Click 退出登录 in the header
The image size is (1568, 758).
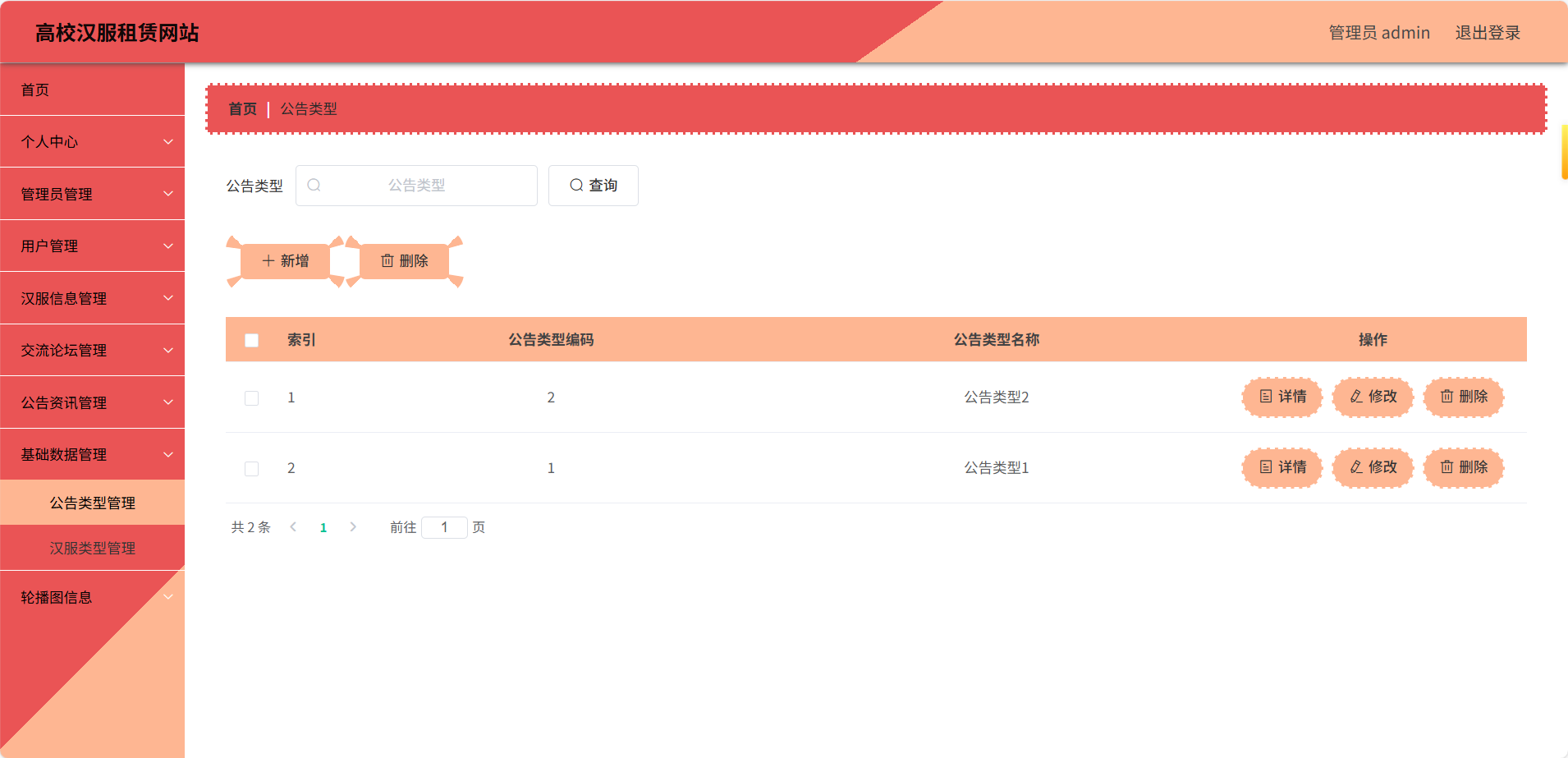tap(1488, 33)
